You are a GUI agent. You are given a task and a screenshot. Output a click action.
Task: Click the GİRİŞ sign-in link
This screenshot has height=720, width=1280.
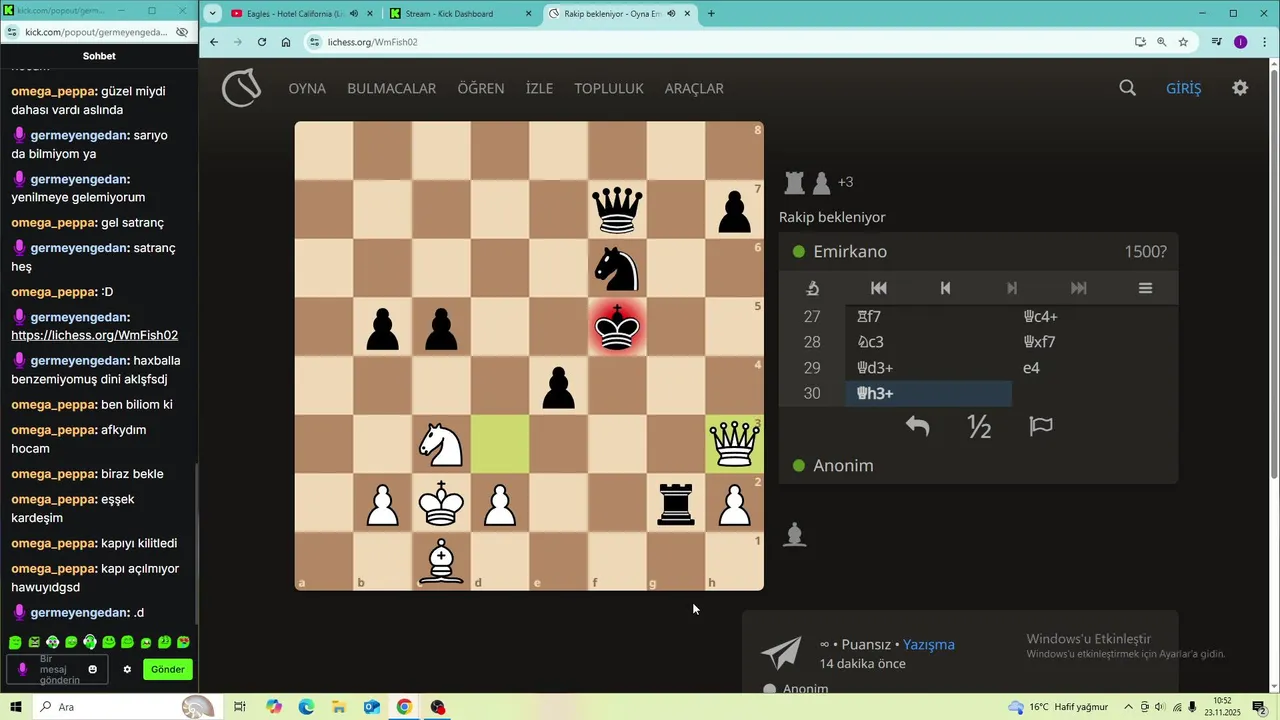click(x=1183, y=88)
